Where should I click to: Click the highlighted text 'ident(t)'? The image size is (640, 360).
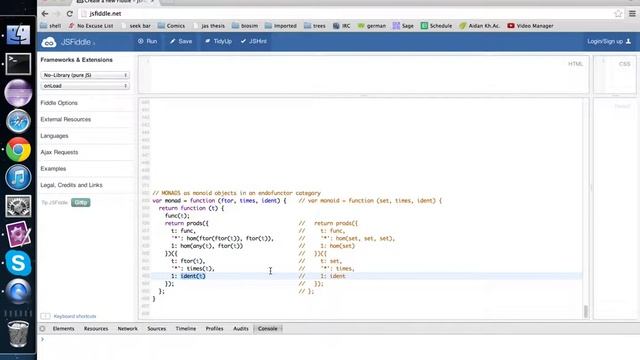click(193, 276)
